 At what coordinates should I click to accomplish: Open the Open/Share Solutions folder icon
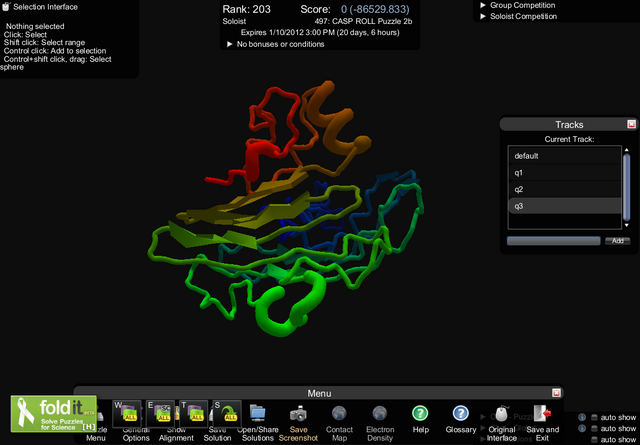(258, 413)
